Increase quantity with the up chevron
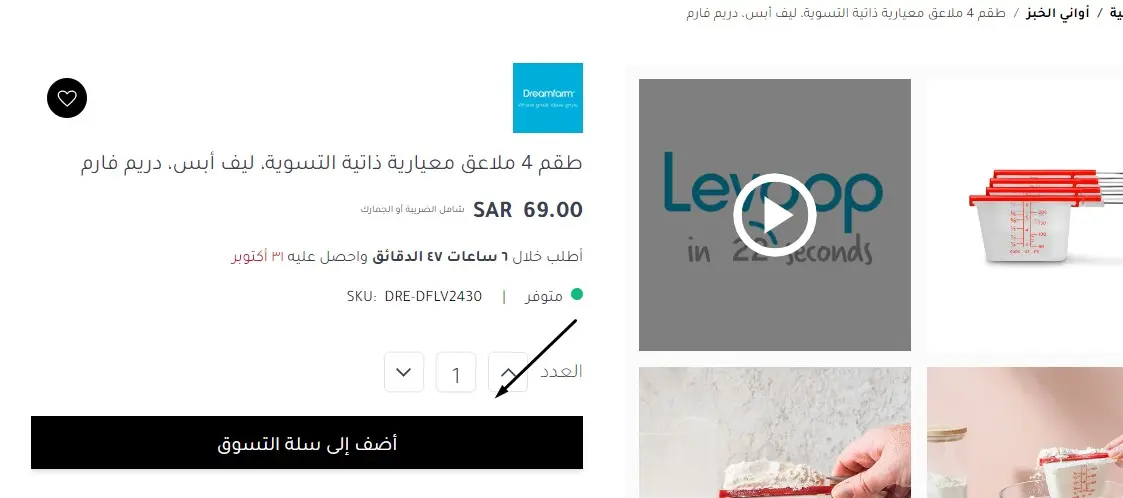The width and height of the screenshot is (1123, 498). (508, 373)
